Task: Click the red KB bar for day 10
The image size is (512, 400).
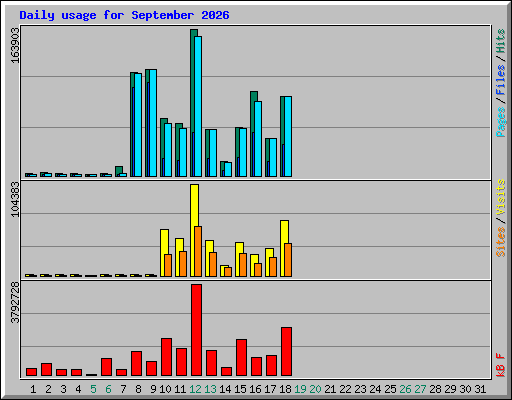Action: pos(166,357)
